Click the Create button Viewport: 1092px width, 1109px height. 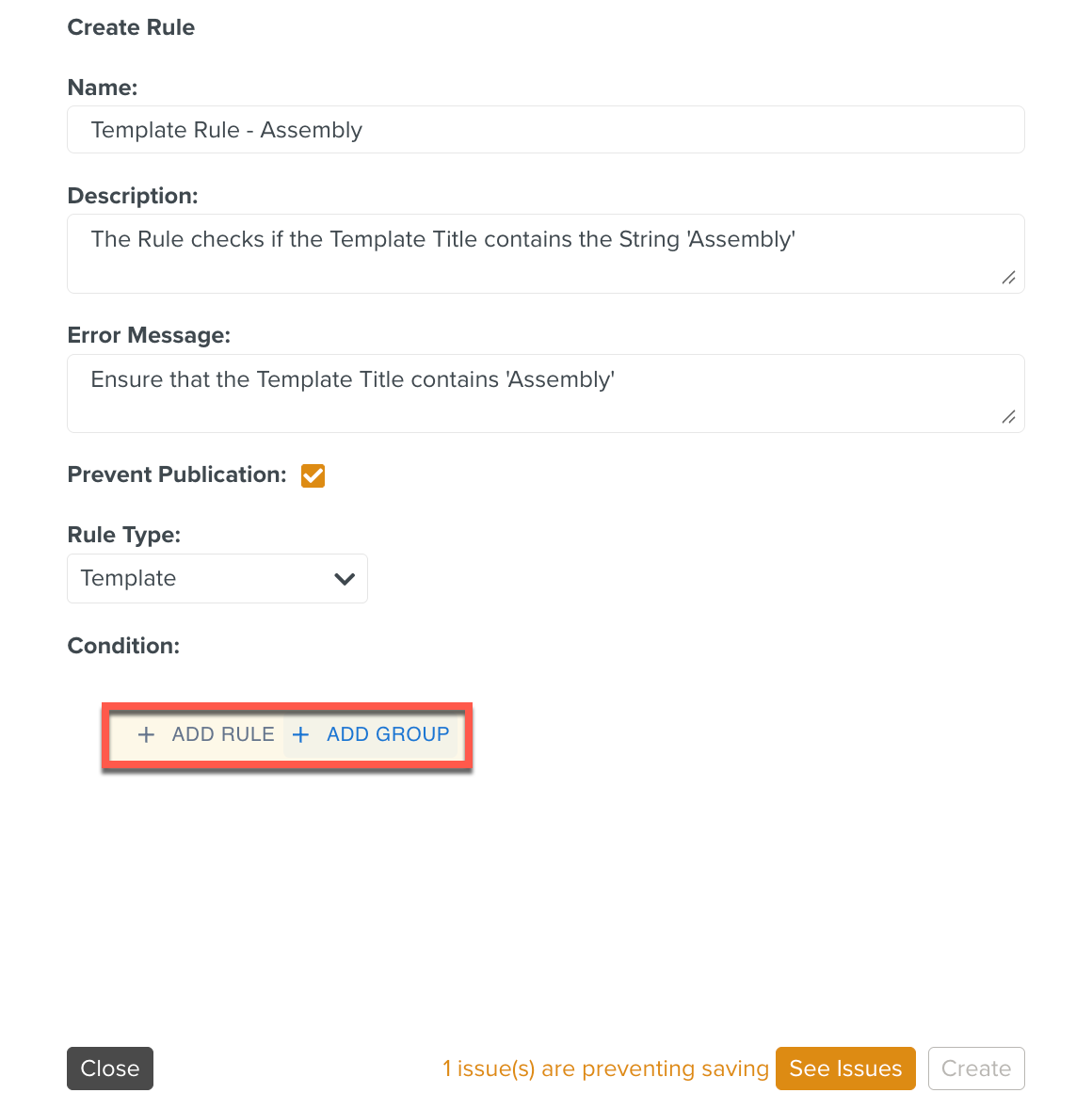point(975,1069)
